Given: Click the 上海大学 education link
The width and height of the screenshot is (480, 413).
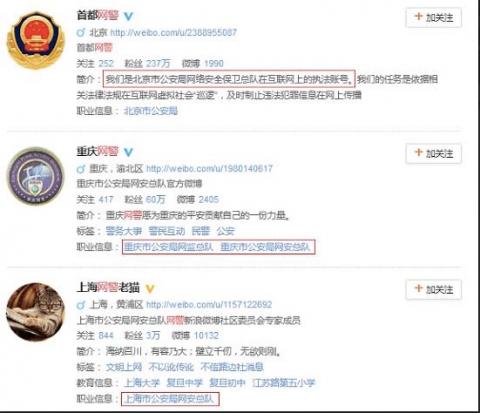Looking at the screenshot, I should click(142, 383).
